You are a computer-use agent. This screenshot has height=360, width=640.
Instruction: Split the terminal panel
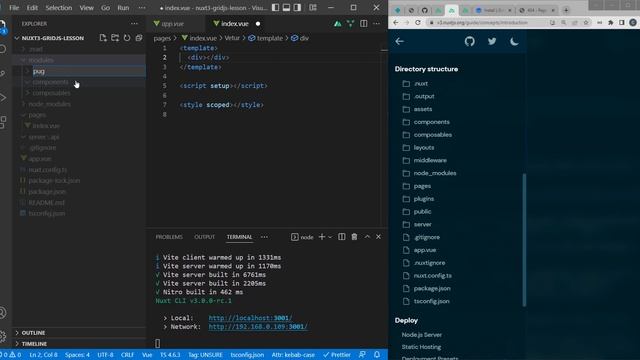(342, 237)
